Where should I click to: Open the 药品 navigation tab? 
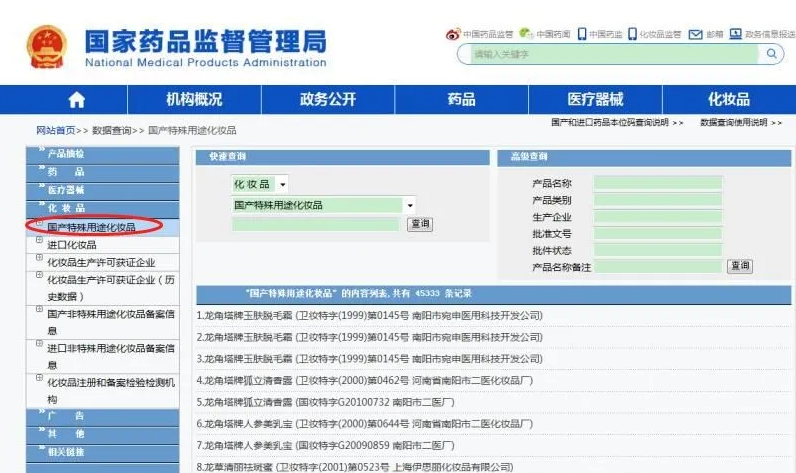[461, 99]
